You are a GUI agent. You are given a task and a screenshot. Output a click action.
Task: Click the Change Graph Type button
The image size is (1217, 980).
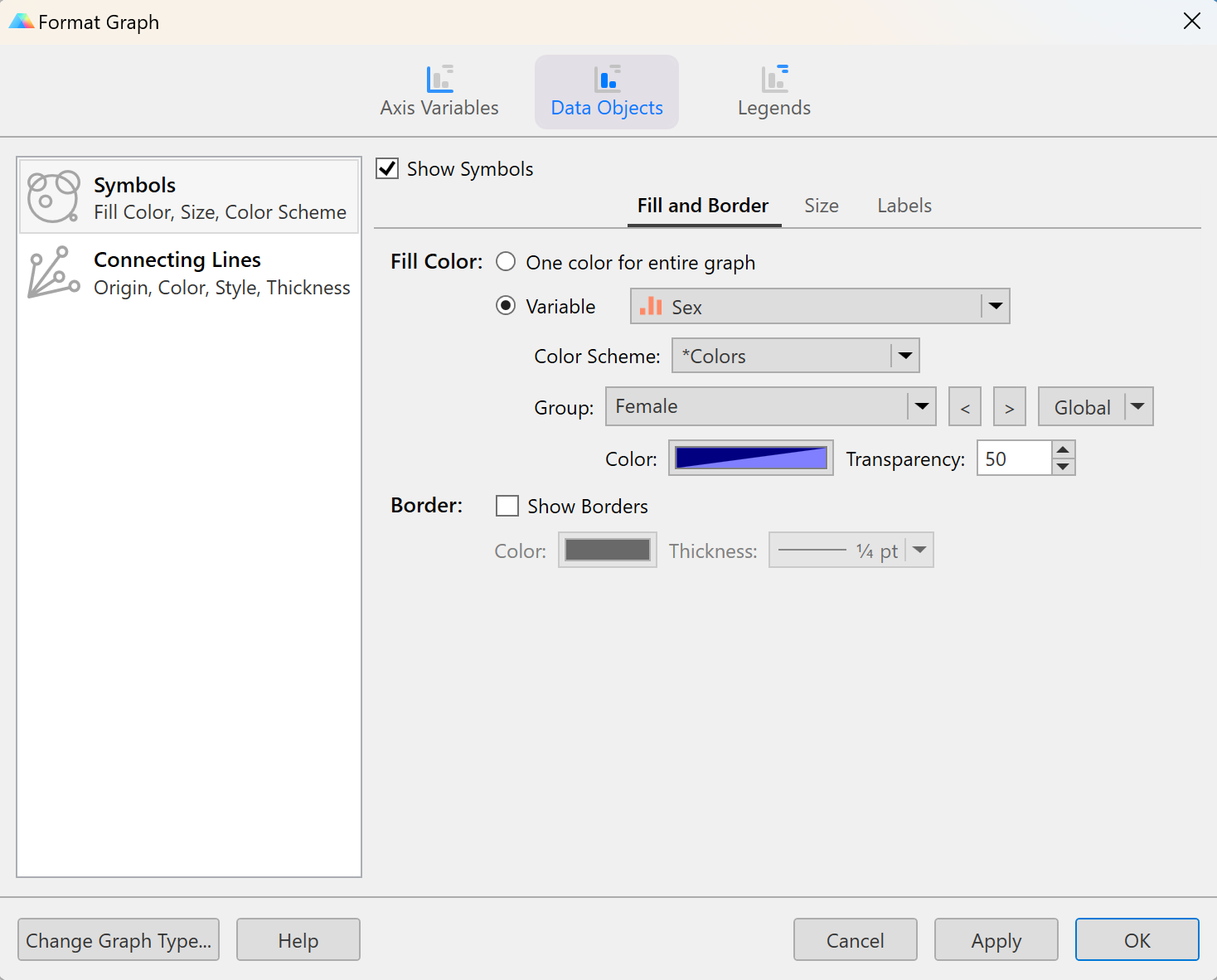(x=119, y=940)
